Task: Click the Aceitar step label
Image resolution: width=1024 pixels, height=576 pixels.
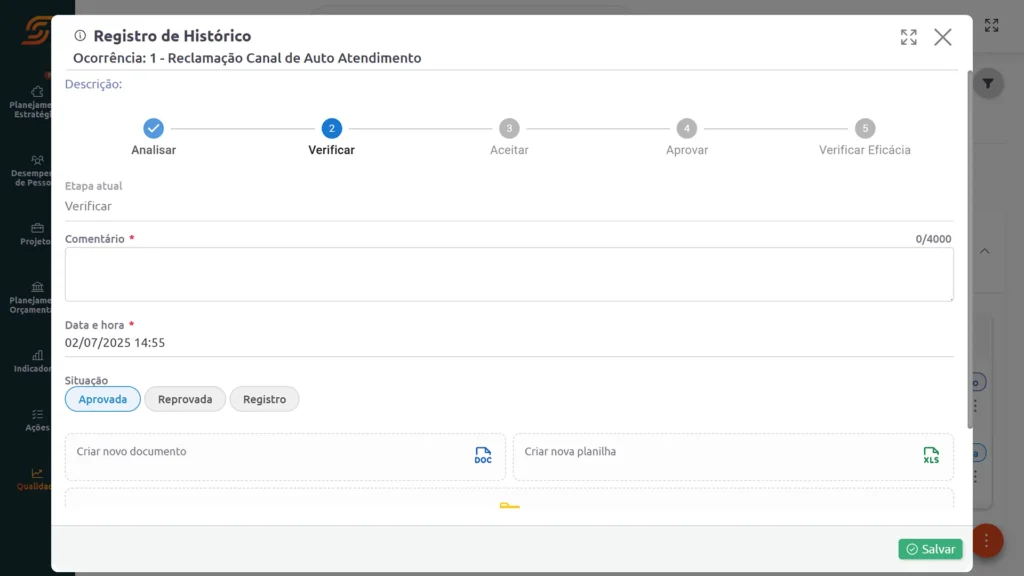Action: click(509, 150)
